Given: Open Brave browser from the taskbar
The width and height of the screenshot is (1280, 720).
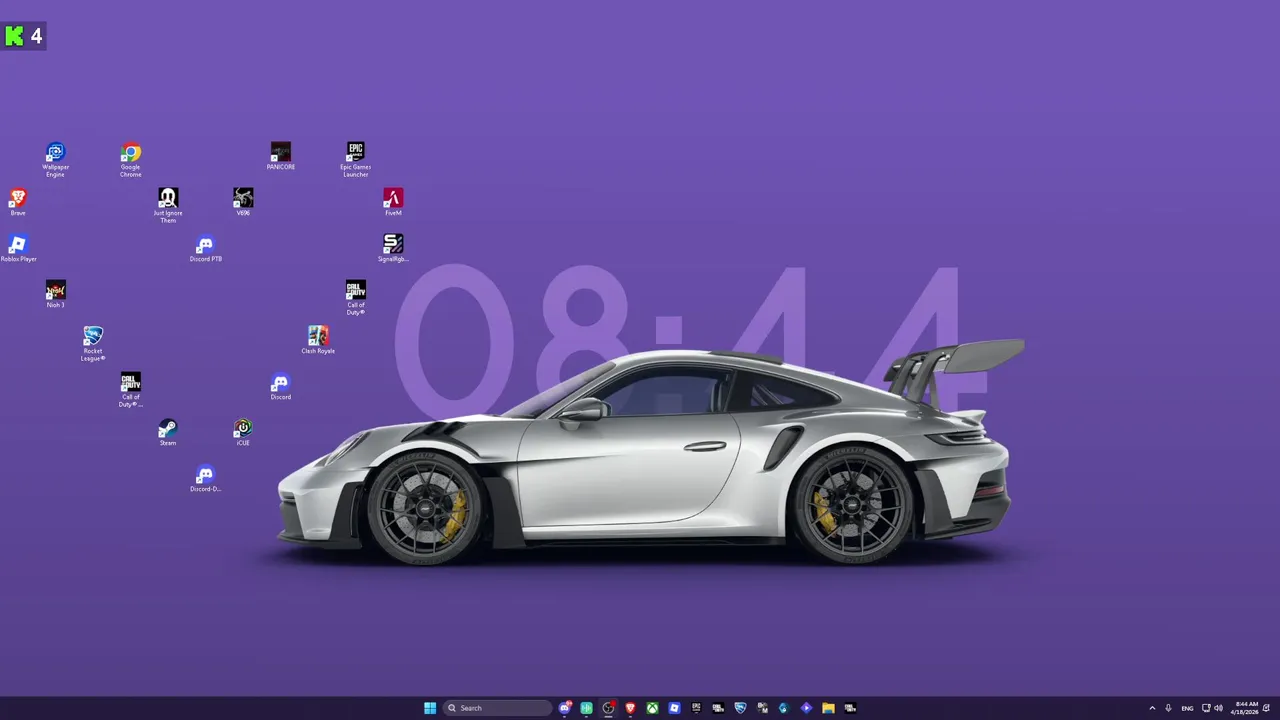Looking at the screenshot, I should [x=630, y=708].
